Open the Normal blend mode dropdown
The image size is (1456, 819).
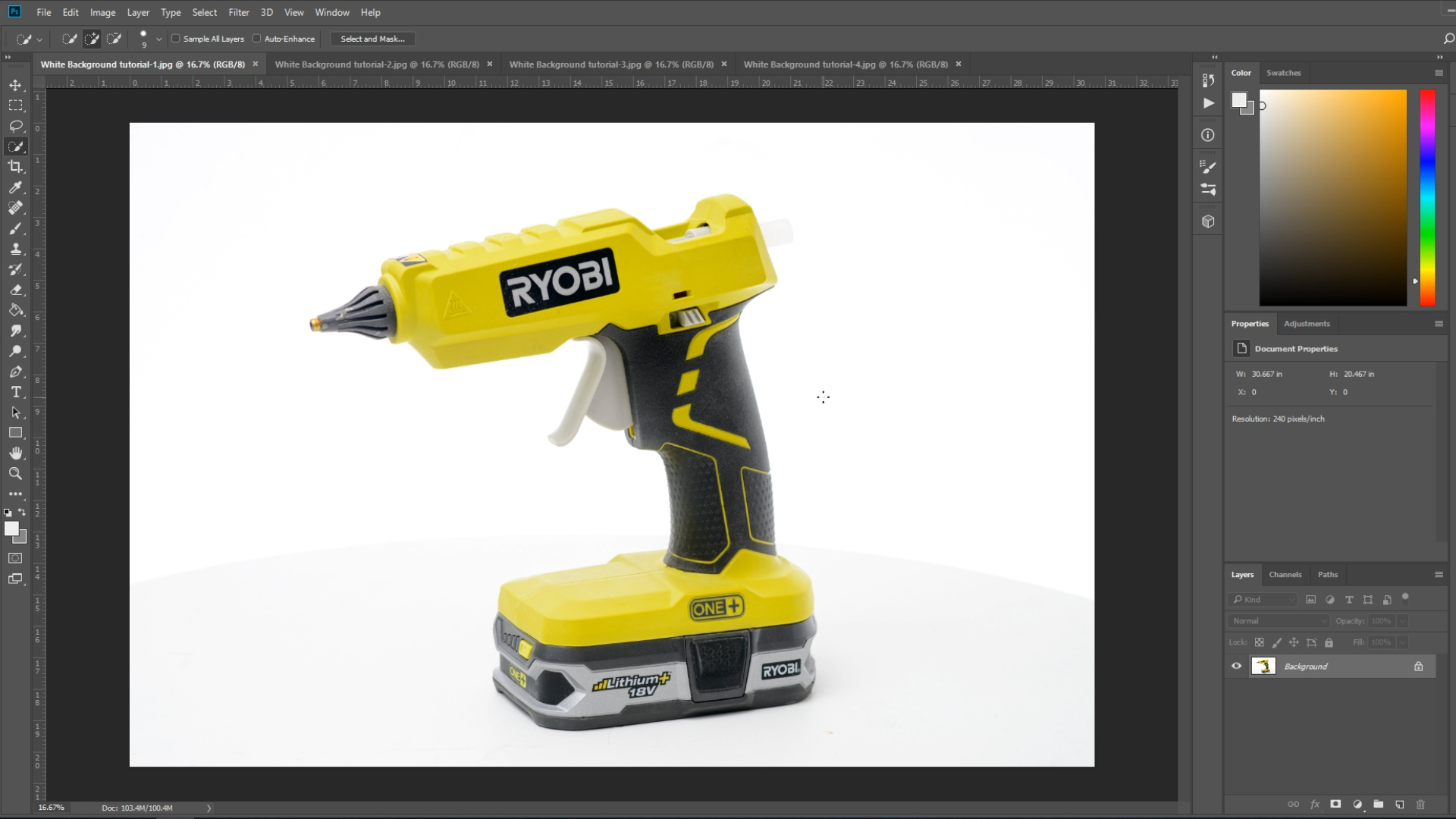[x=1279, y=620]
